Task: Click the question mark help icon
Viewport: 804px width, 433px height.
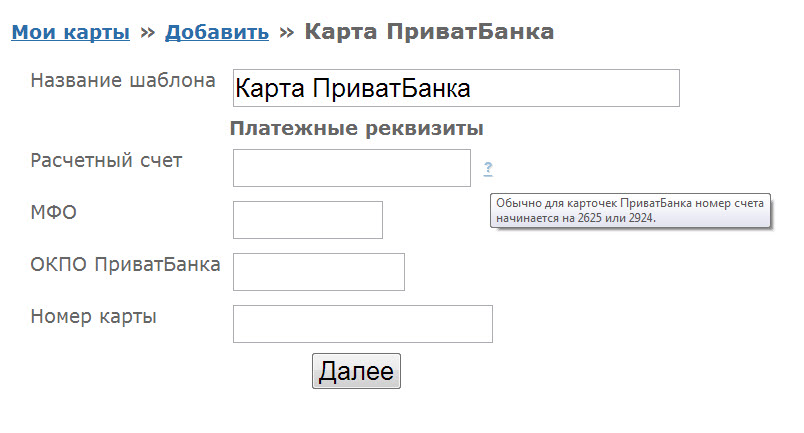Action: [488, 169]
